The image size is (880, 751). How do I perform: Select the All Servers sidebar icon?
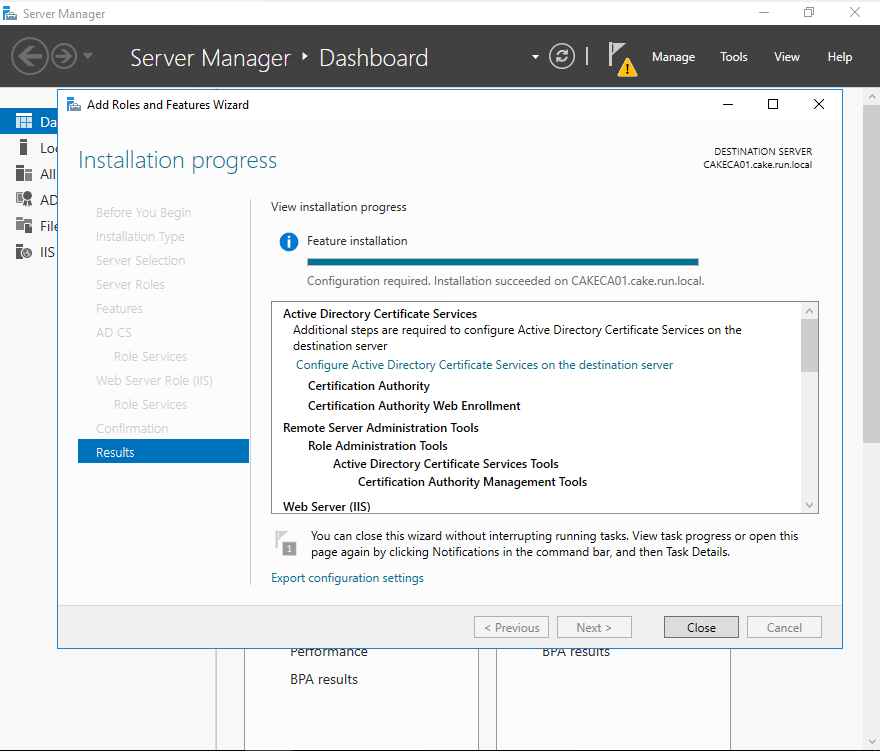coord(24,173)
